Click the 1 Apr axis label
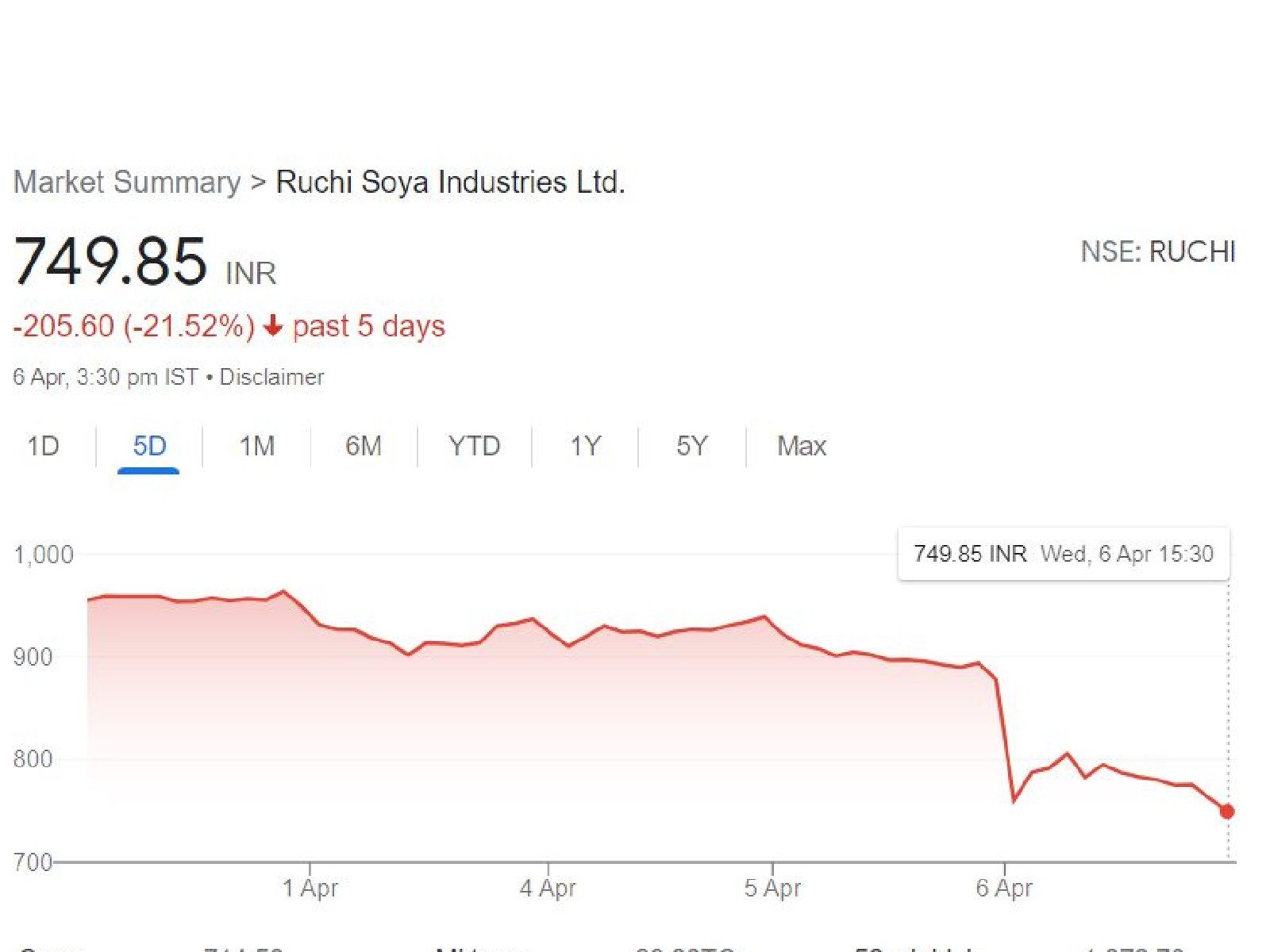1270x952 pixels. click(310, 888)
